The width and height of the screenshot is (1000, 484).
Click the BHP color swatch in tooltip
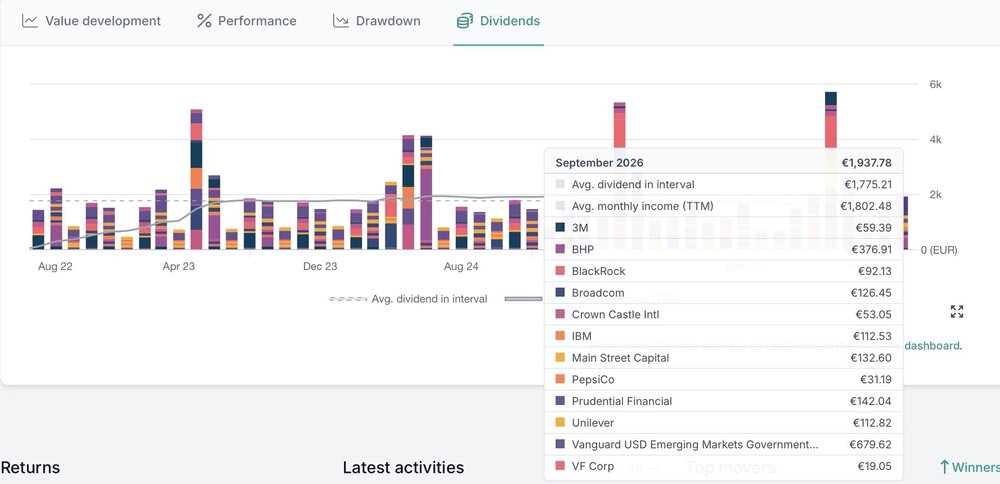coord(561,249)
